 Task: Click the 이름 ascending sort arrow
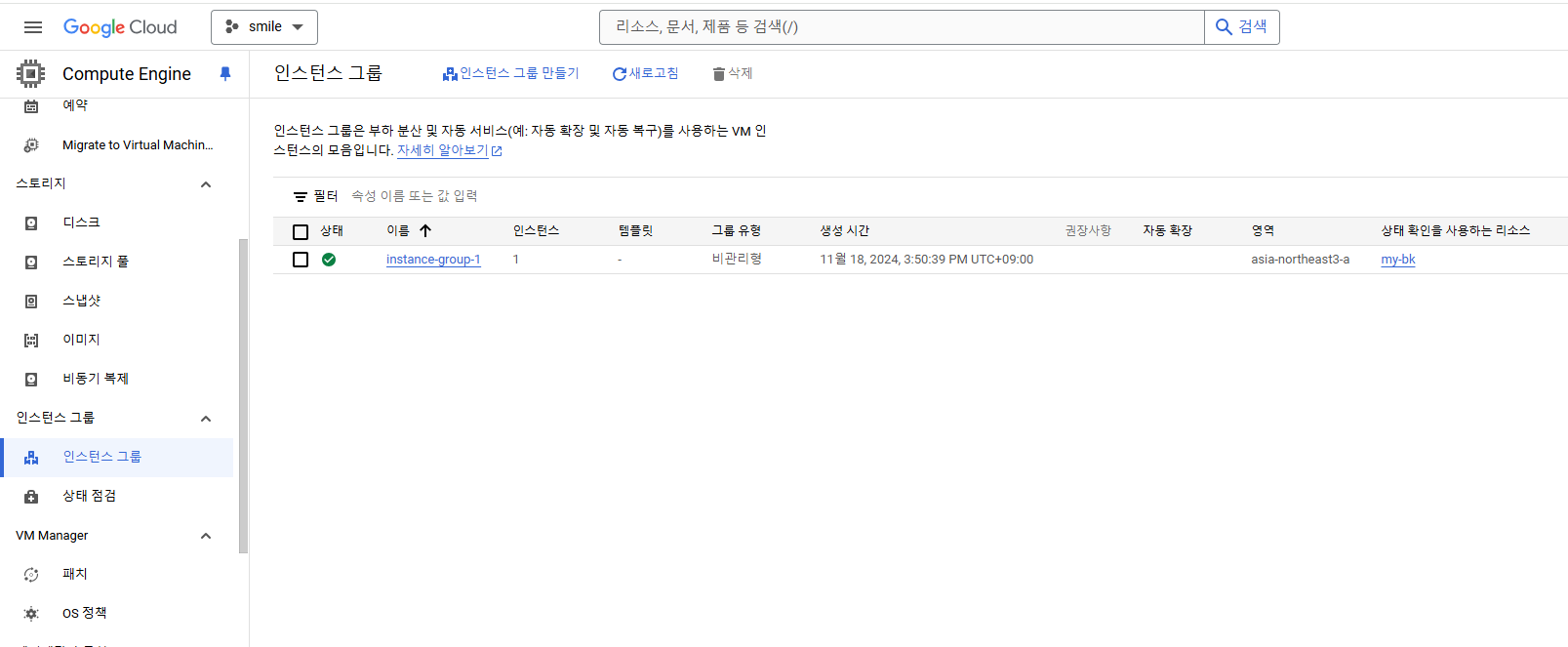coord(425,231)
